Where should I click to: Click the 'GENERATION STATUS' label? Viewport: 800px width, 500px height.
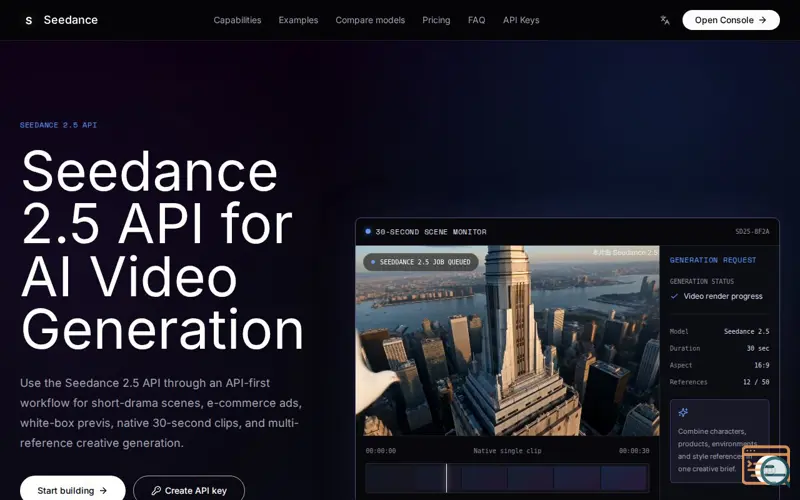[x=702, y=282]
